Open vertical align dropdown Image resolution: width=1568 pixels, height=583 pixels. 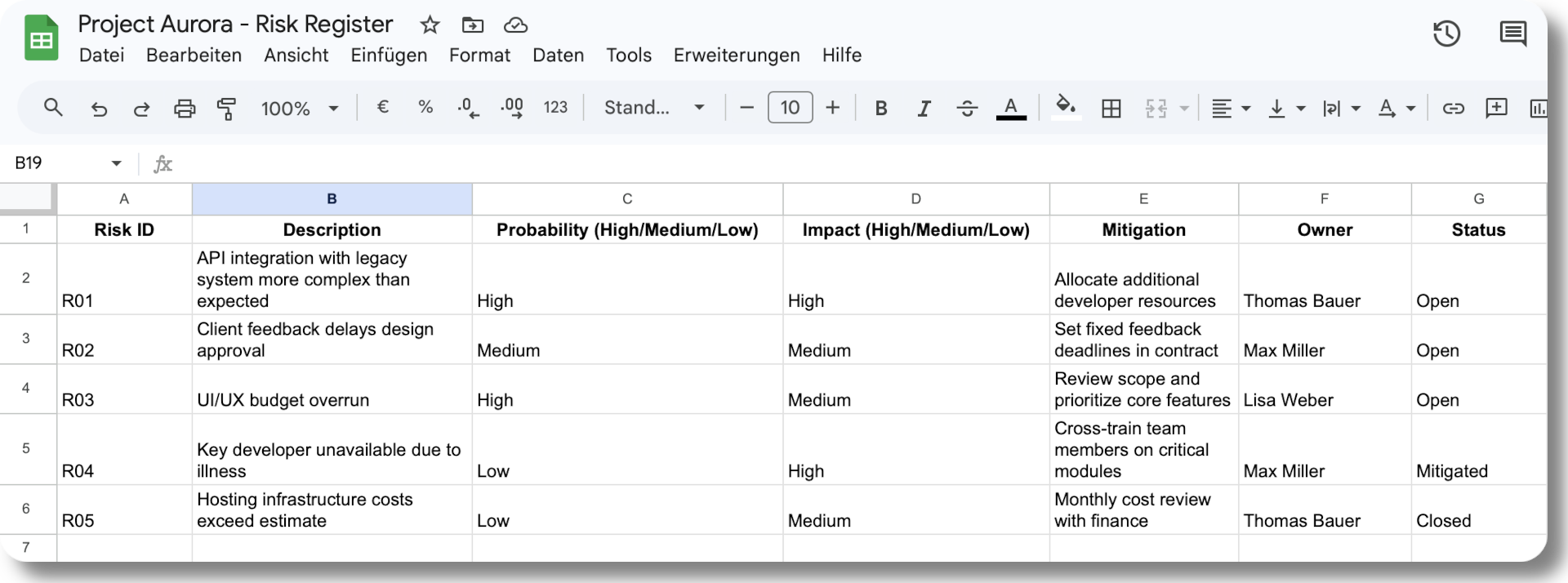coord(1286,108)
